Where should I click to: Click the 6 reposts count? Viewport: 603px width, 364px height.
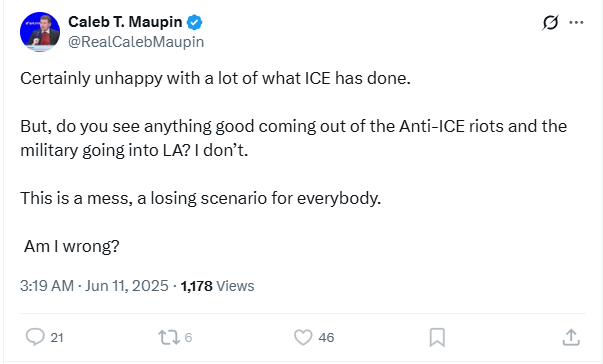[x=188, y=337]
